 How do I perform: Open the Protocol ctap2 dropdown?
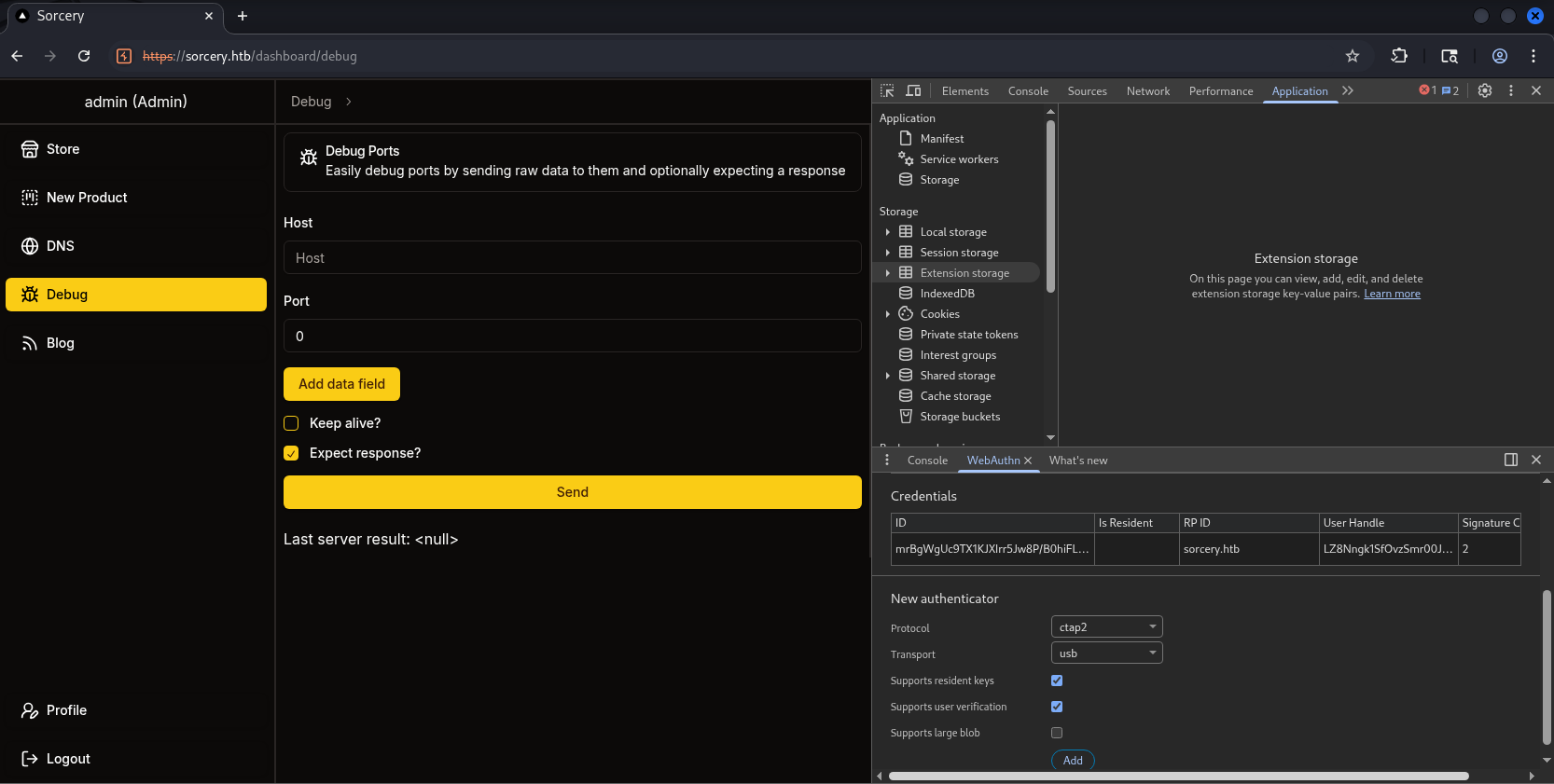(1106, 627)
